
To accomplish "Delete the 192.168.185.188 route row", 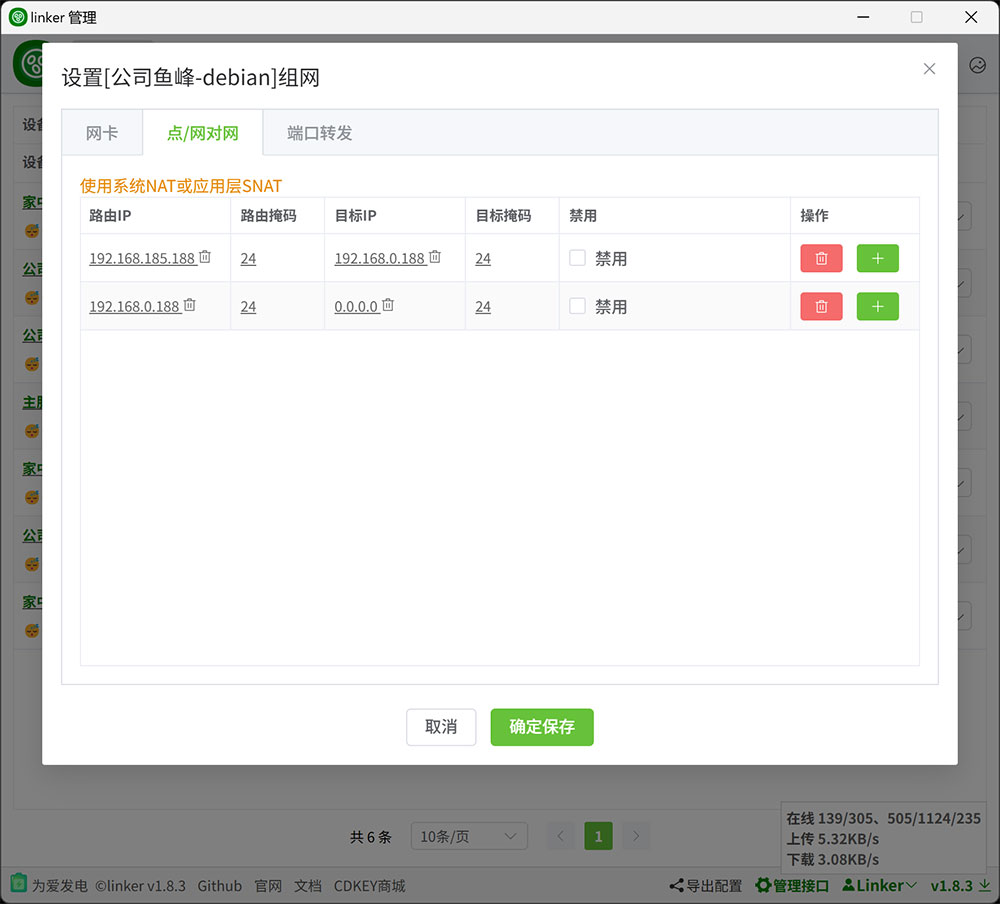I will [x=821, y=258].
